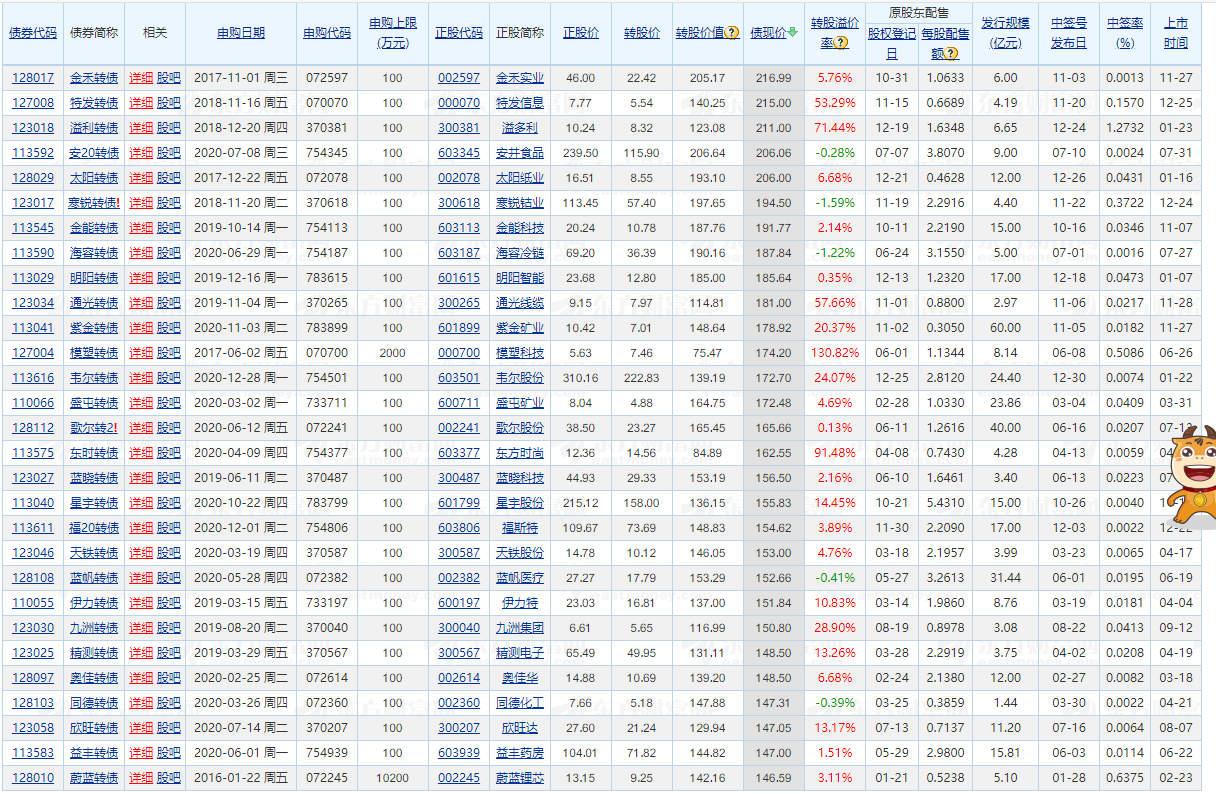The height and width of the screenshot is (794, 1216).
Task: Open bond code 123034 link
Action: click(x=33, y=303)
